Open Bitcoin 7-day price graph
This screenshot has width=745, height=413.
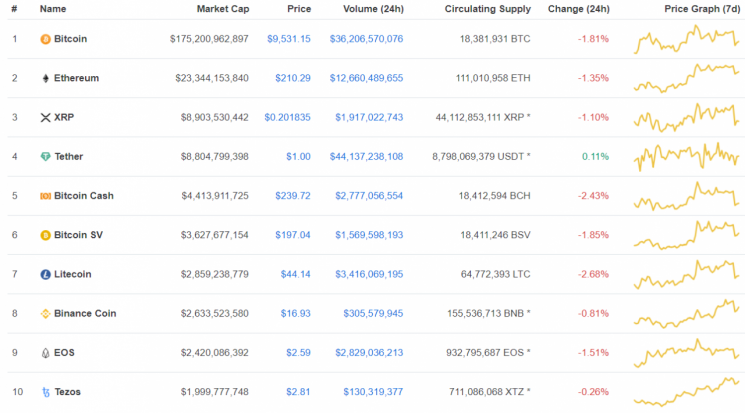[x=687, y=39]
